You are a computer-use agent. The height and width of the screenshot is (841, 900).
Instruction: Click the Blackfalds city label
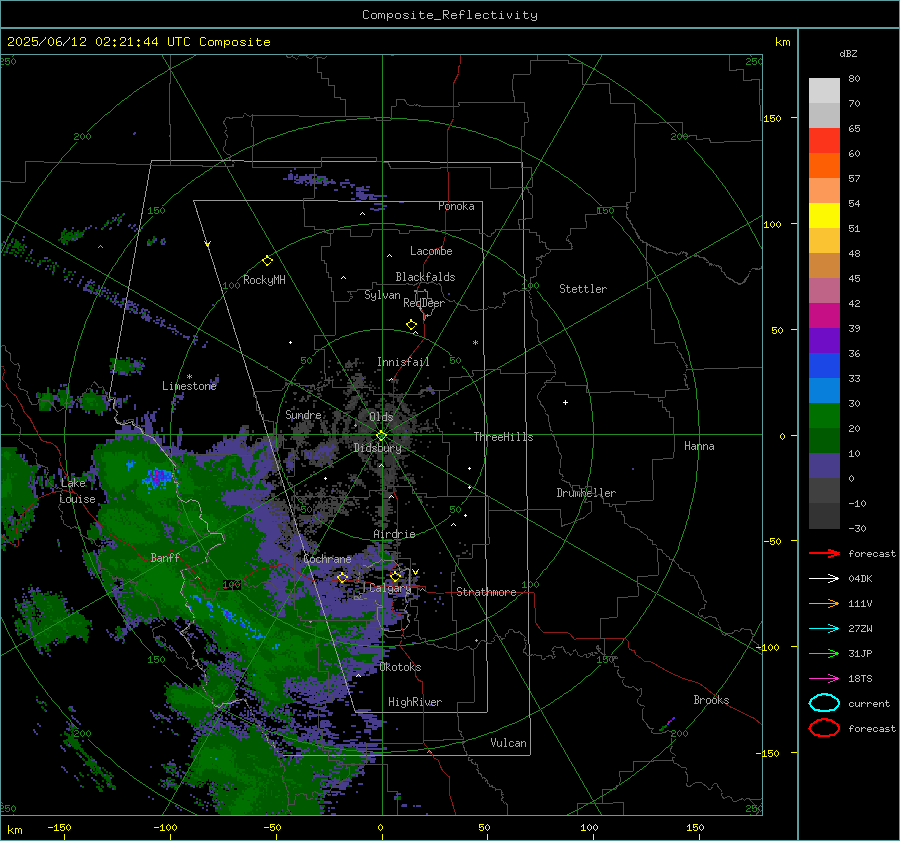pyautogui.click(x=425, y=277)
